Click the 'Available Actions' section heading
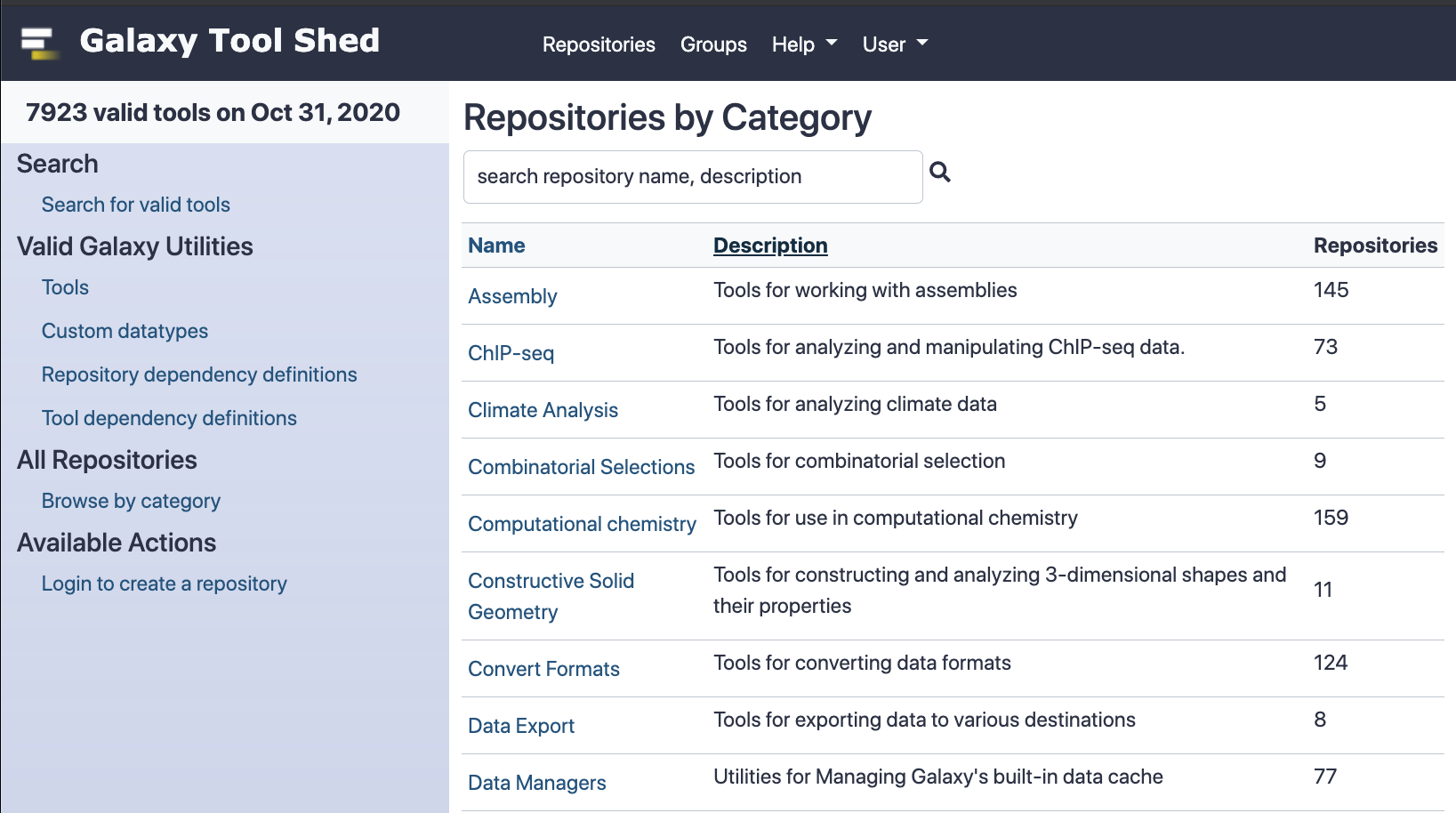1456x813 pixels. coord(117,543)
